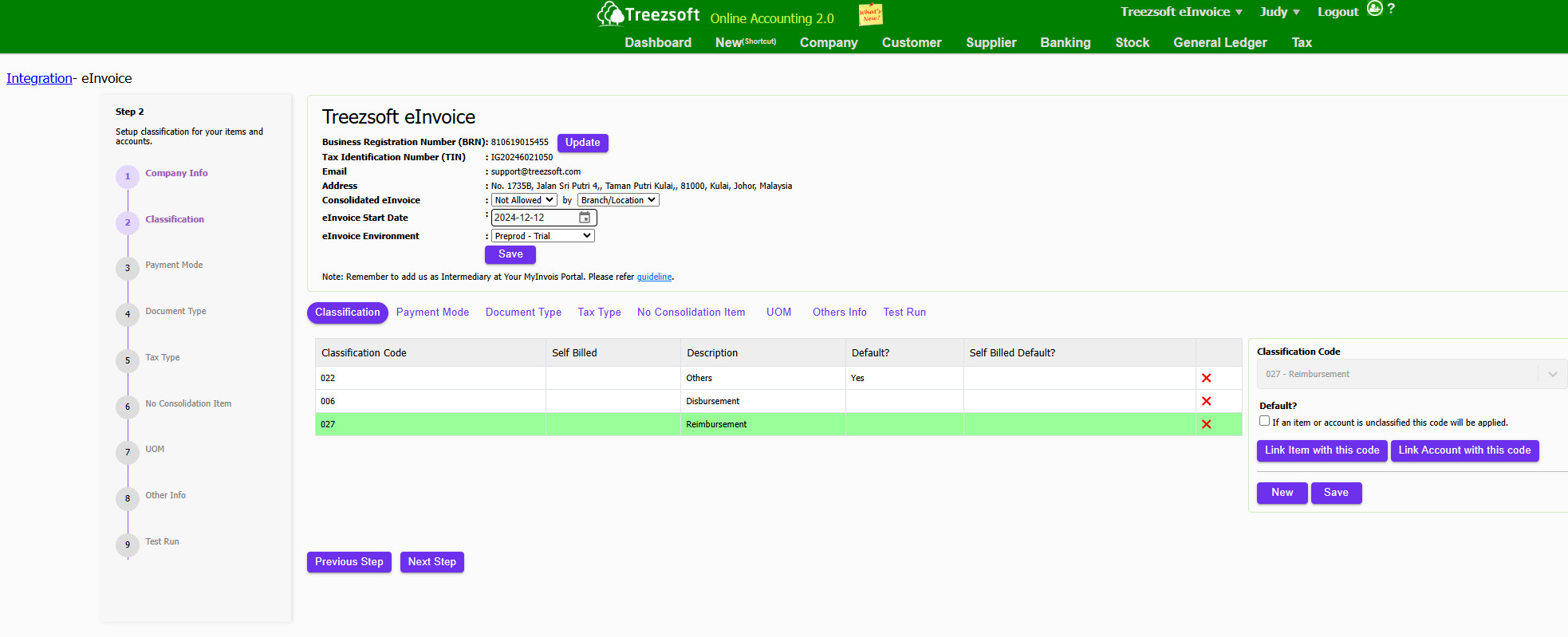
Task: Click the Treezsoft logo icon
Action: [x=610, y=14]
